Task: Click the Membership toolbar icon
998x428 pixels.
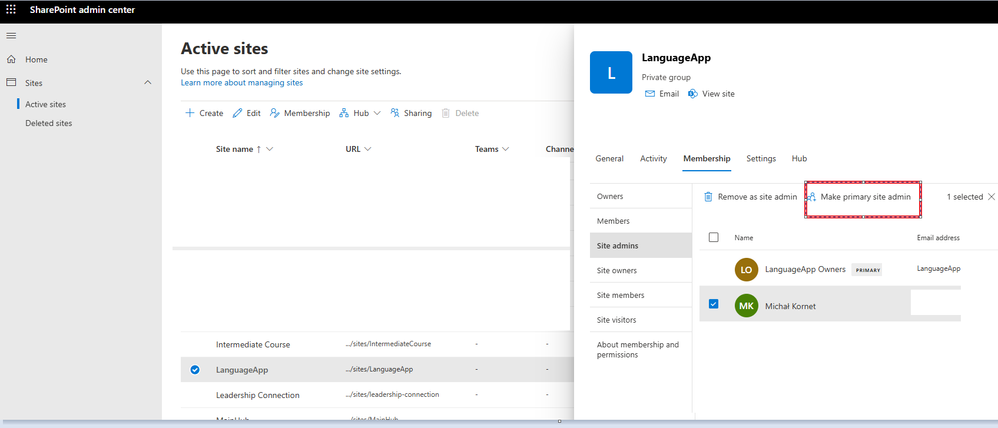Action: [275, 113]
